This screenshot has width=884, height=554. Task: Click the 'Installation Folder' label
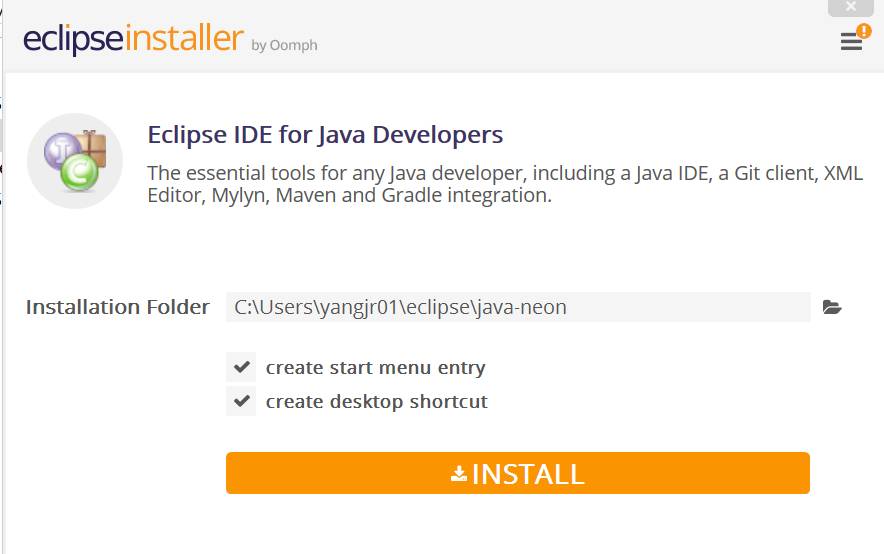(118, 307)
